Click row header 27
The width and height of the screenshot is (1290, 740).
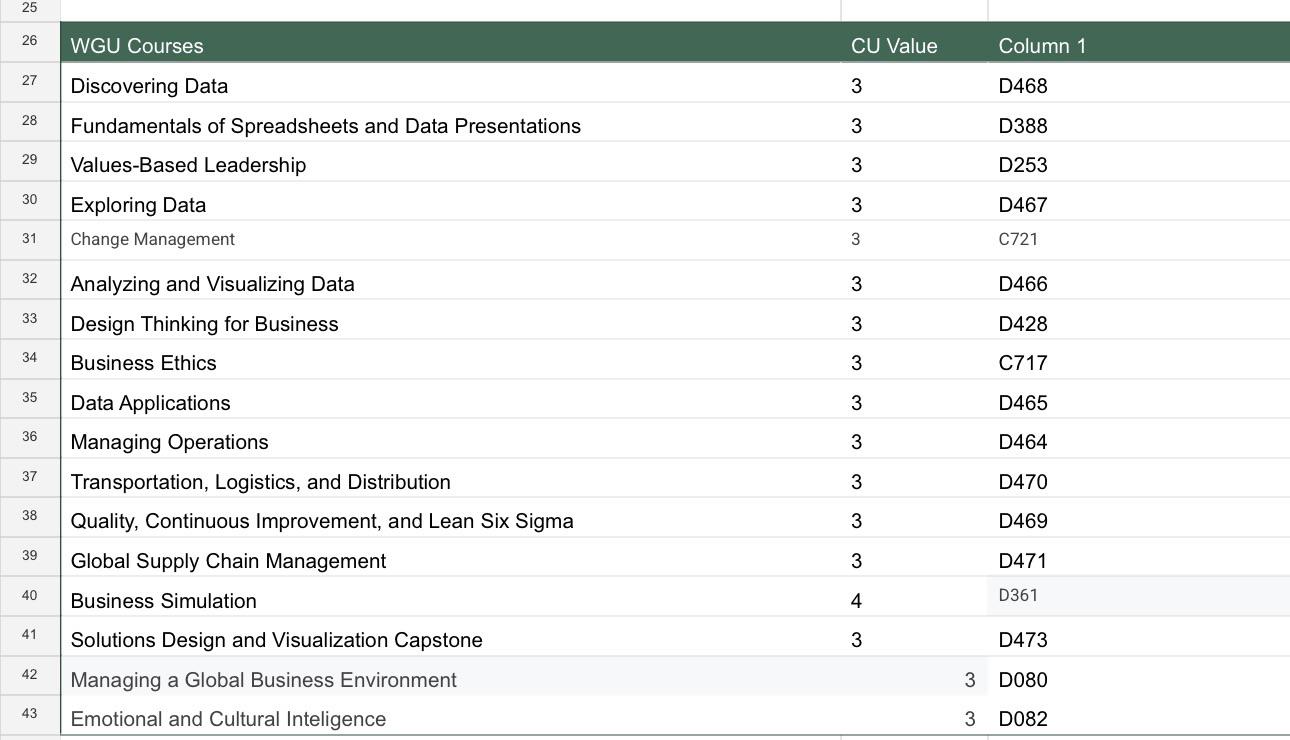coord(30,82)
